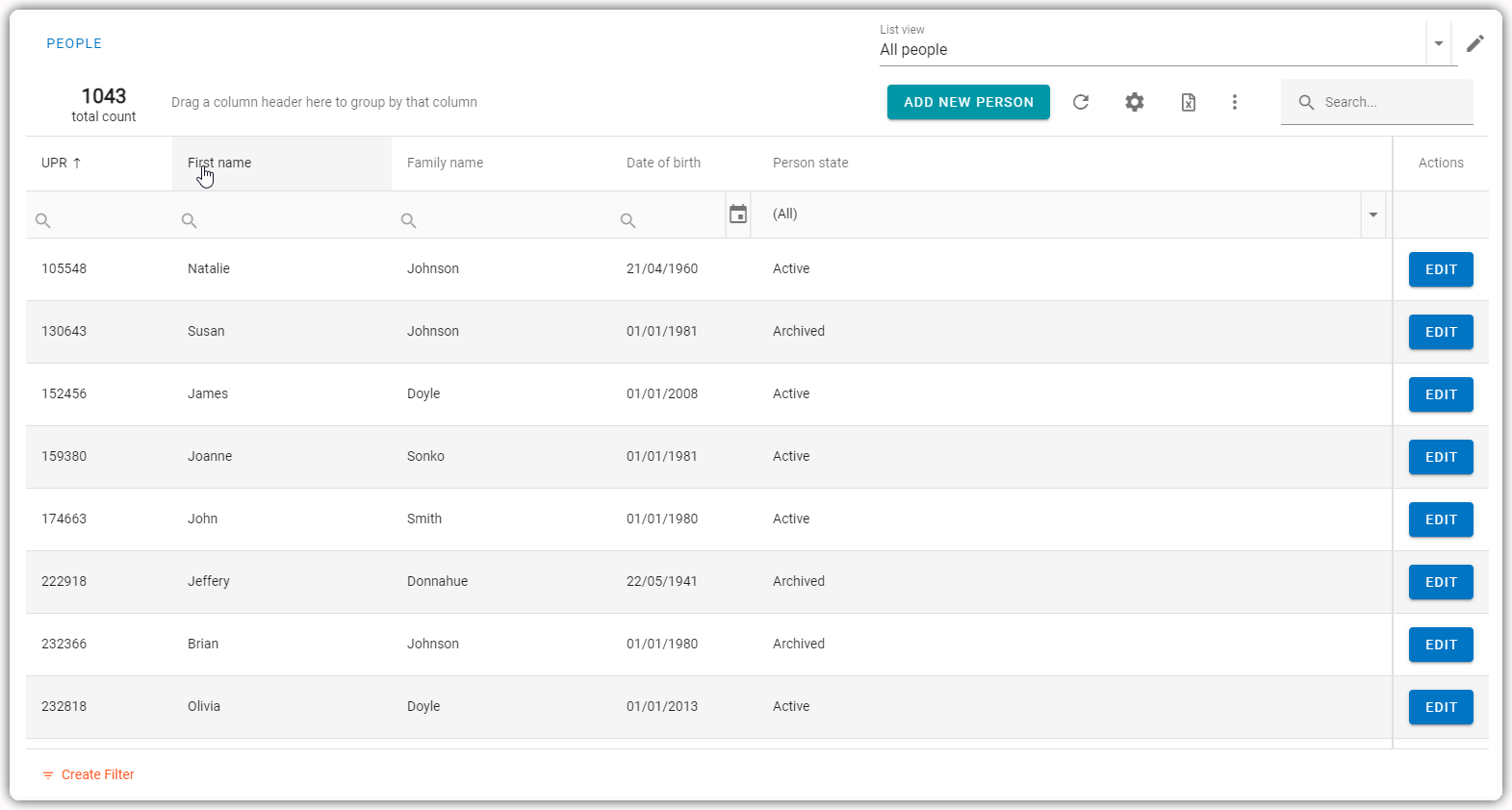1512x810 pixels.
Task: Click first name Natalie
Action: pyautogui.click(x=209, y=268)
